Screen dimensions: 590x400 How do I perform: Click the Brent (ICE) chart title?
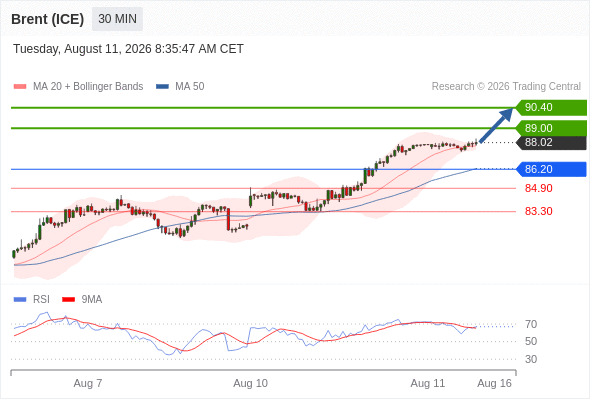click(47, 19)
